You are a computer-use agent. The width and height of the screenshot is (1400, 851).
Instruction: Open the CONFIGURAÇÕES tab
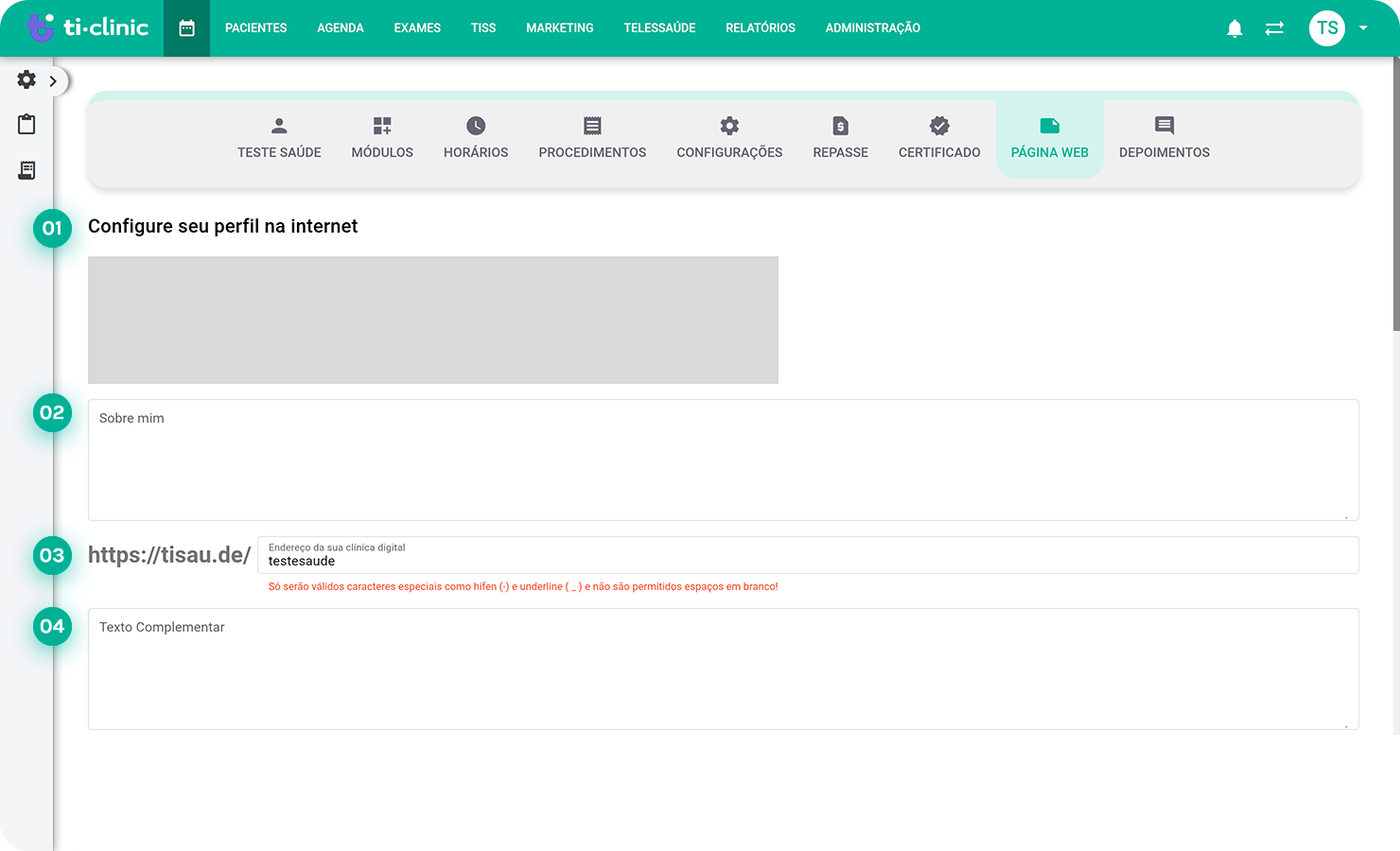coord(729,138)
